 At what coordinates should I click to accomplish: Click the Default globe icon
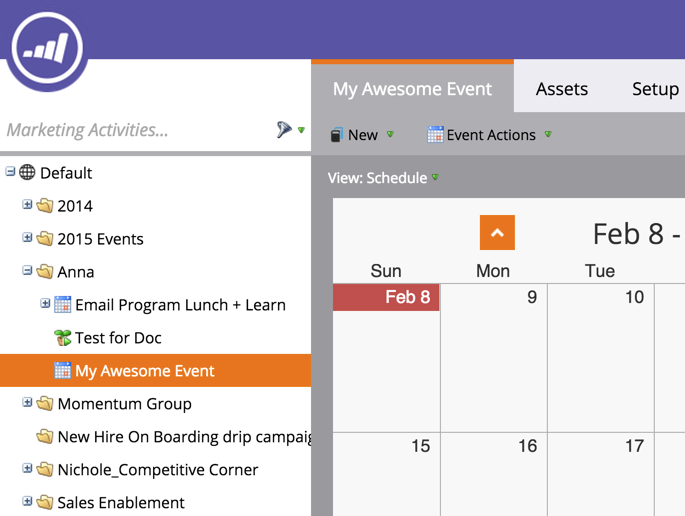(28, 173)
